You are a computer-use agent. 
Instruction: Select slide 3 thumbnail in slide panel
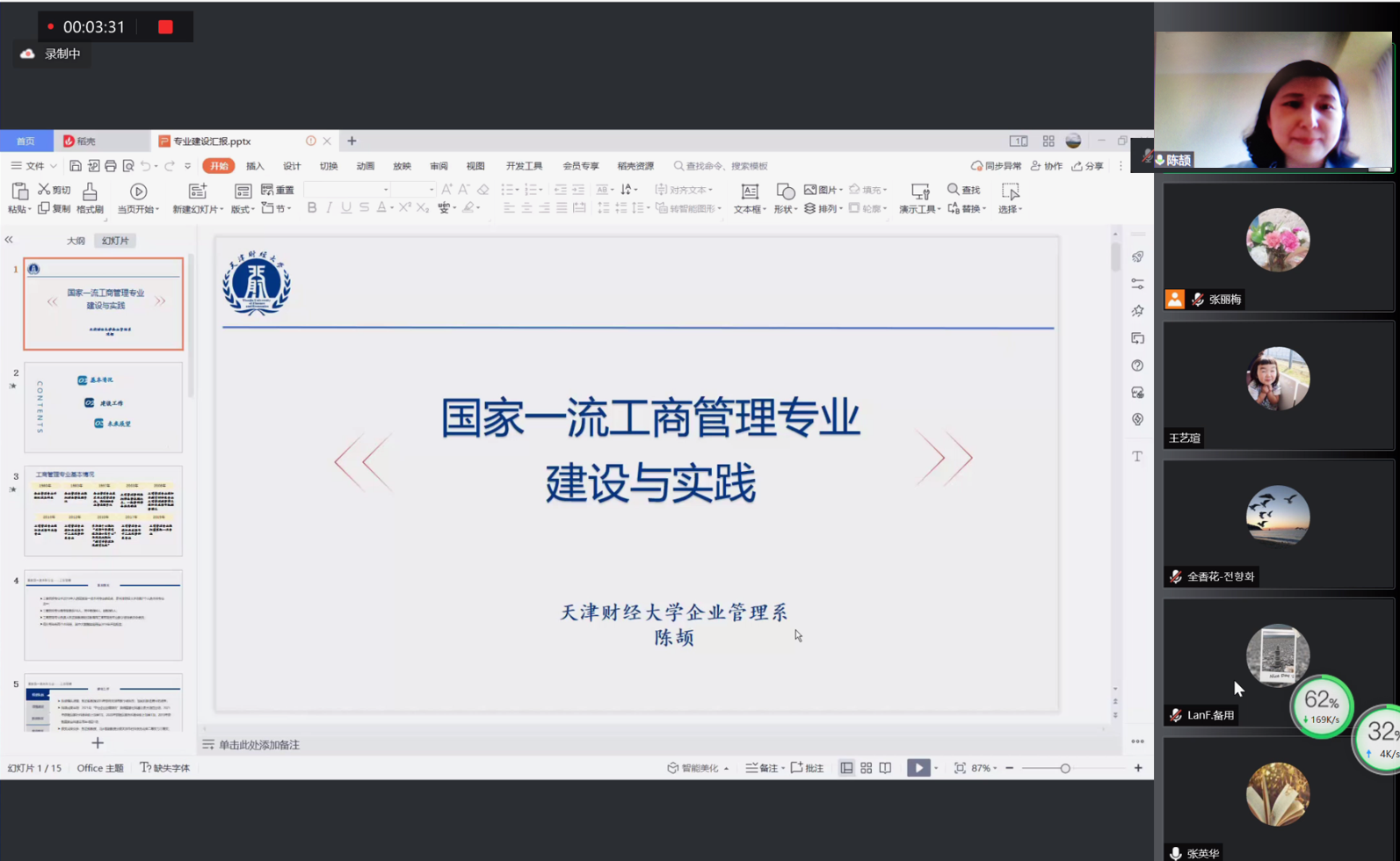104,511
